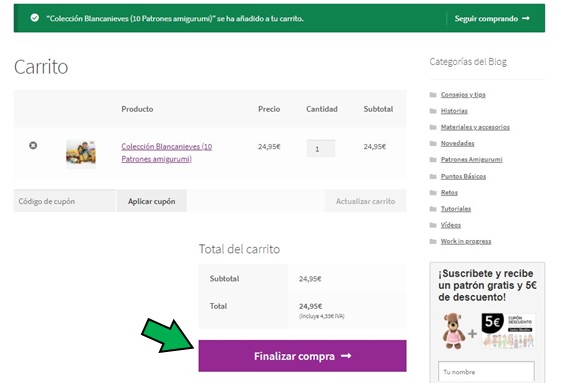Click the folder icon beside Historias

pos(433,111)
